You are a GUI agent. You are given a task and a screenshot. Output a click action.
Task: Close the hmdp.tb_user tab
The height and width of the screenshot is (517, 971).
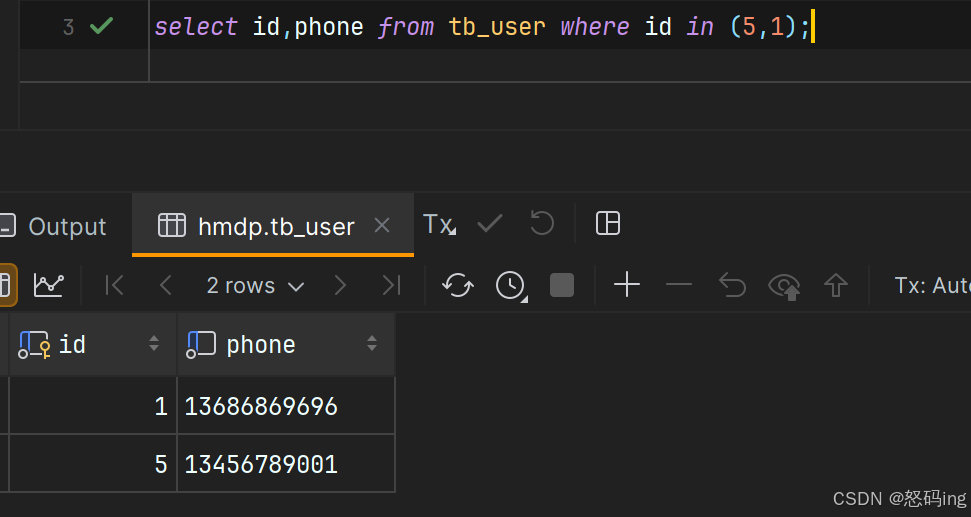381,226
